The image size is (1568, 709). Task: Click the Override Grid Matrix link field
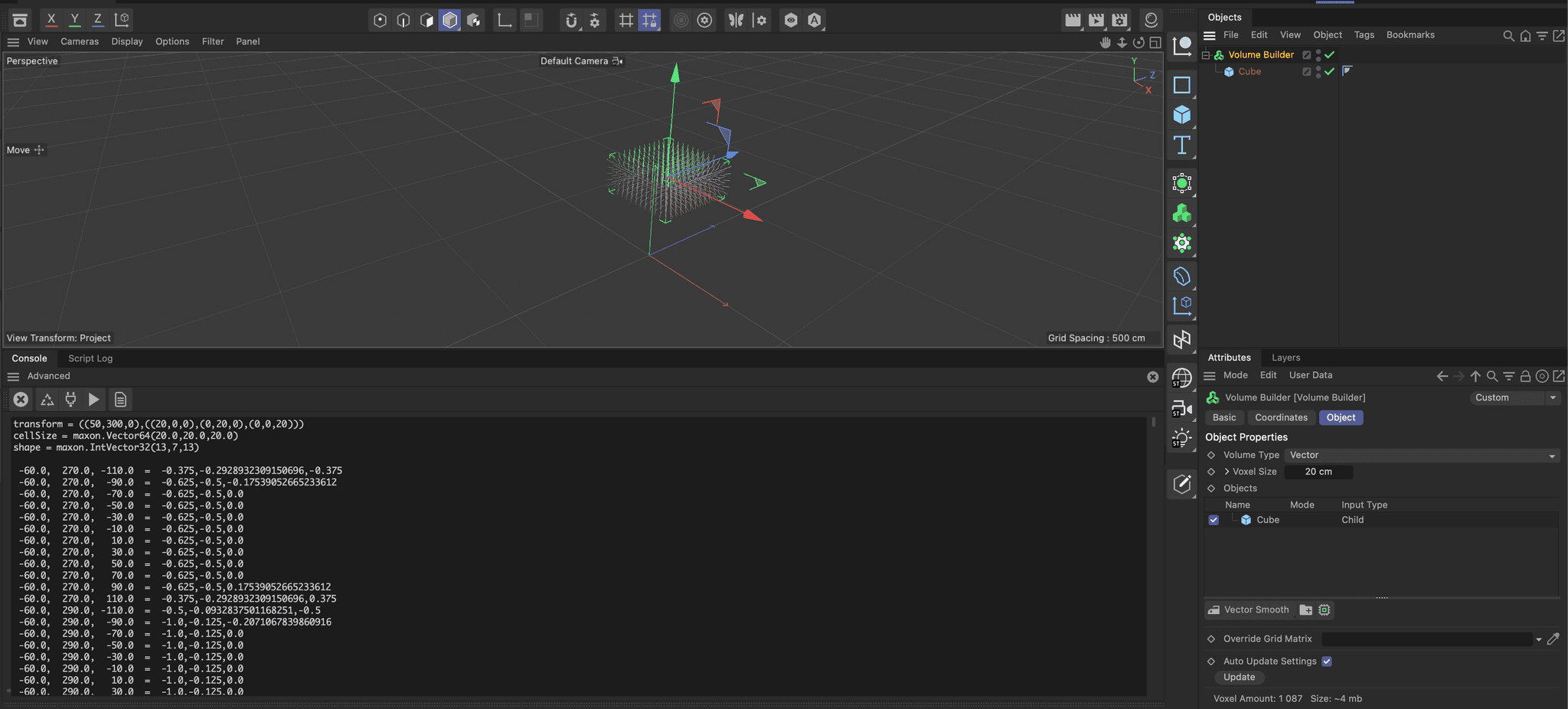point(1426,639)
